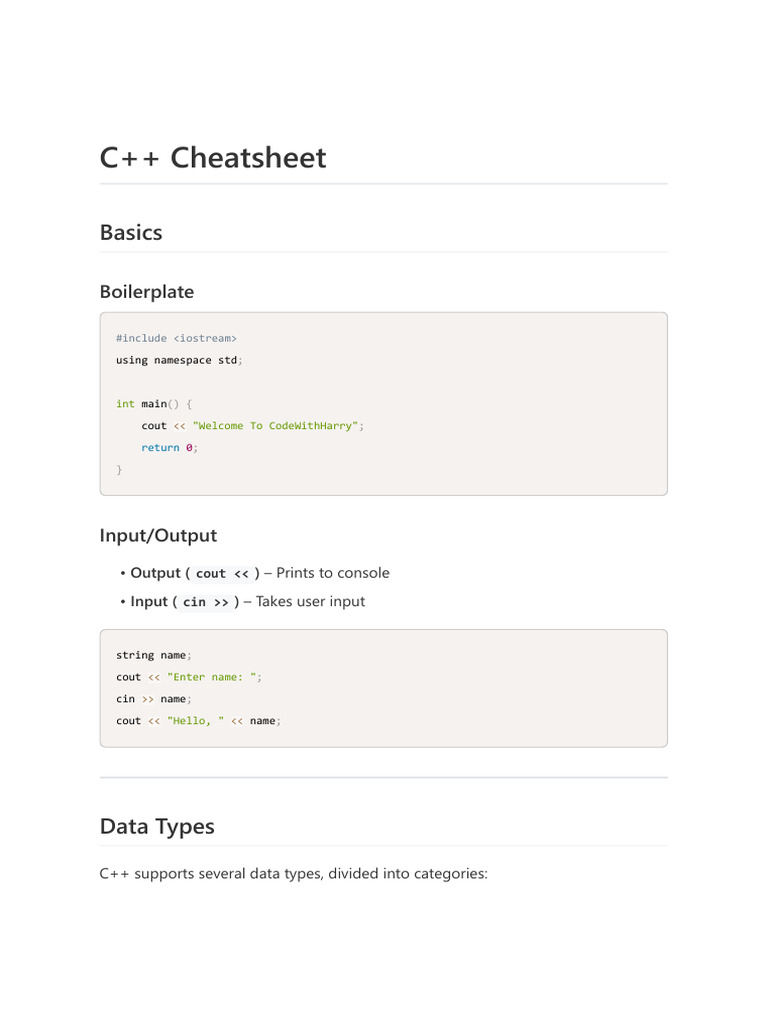This screenshot has height=1024, width=768.
Task: Click the "#include <iostream>" code line
Action: point(176,338)
